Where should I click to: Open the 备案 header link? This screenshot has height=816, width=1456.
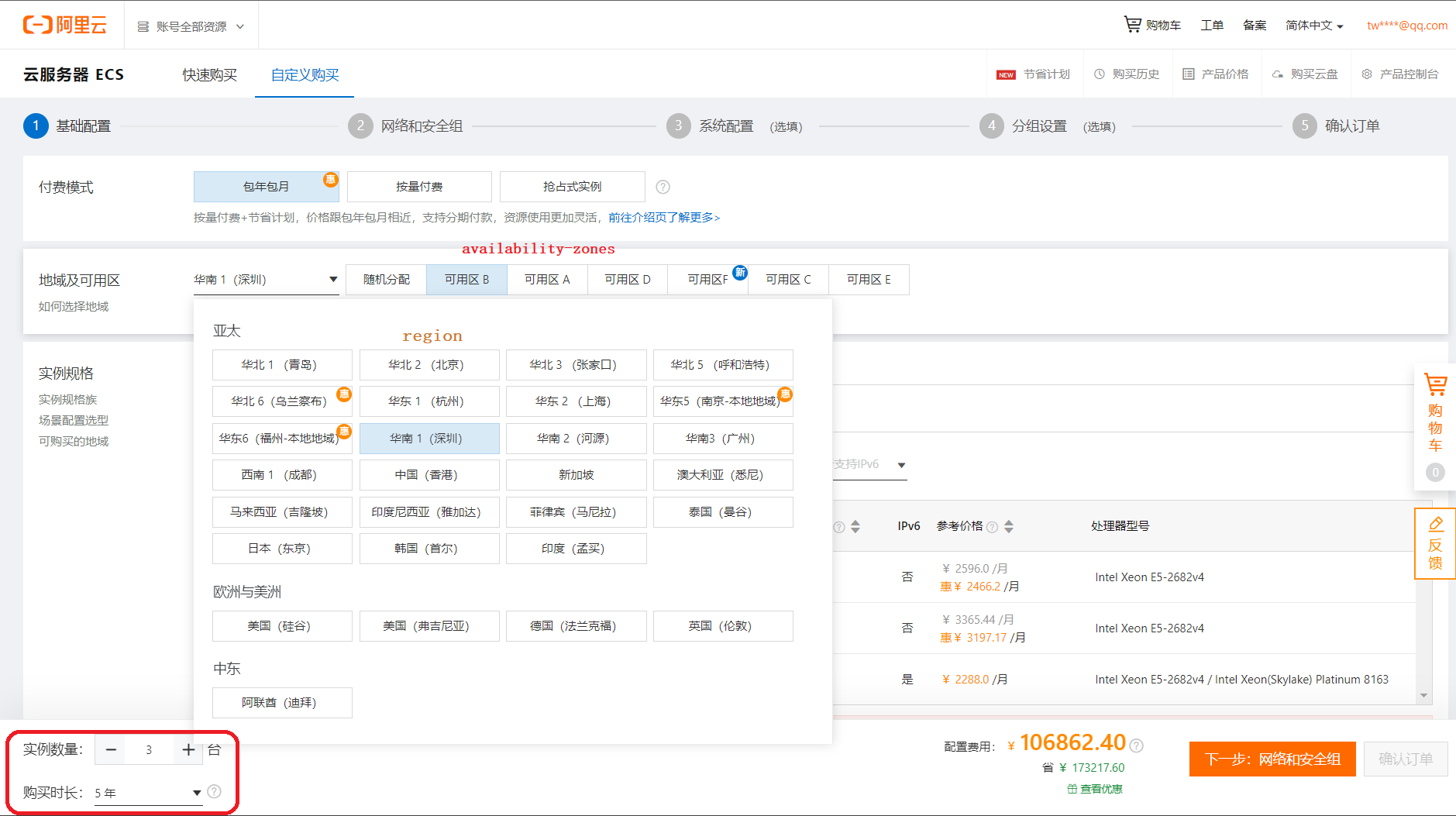click(x=1255, y=26)
